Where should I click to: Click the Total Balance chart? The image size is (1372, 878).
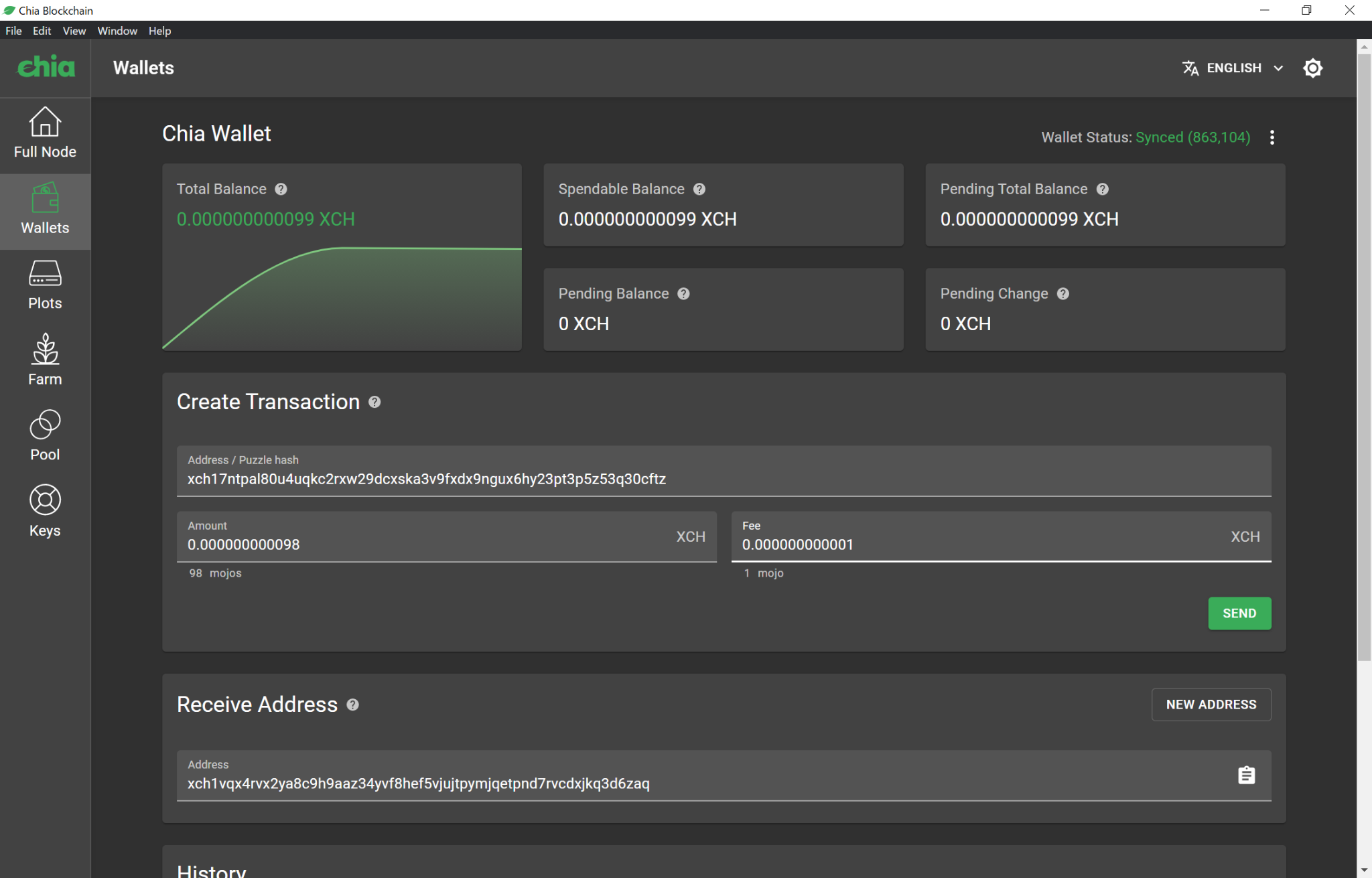(x=342, y=299)
